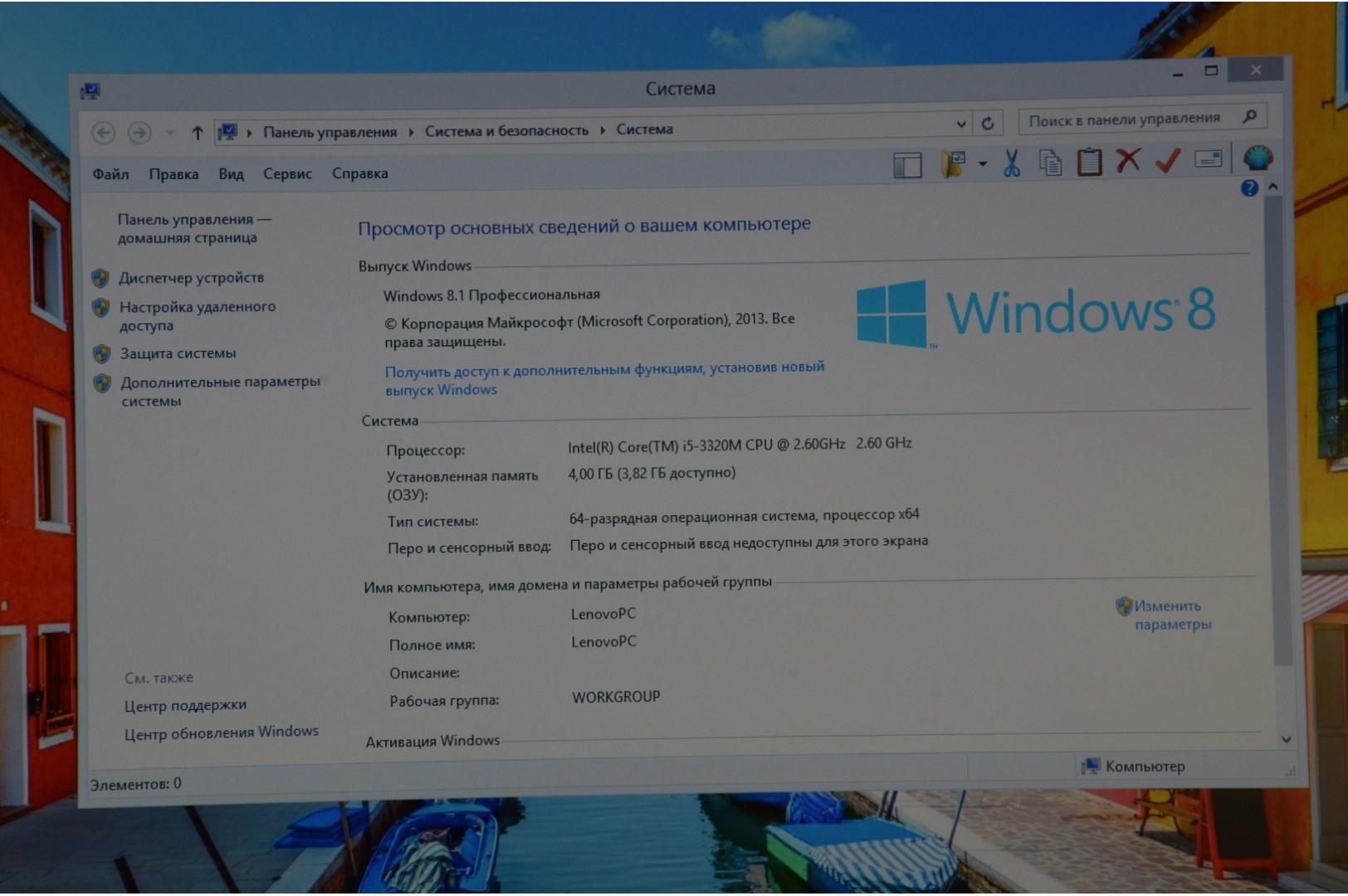Click the envelope icon in toolbar
Screen dimensions: 1348x896
click(1208, 159)
